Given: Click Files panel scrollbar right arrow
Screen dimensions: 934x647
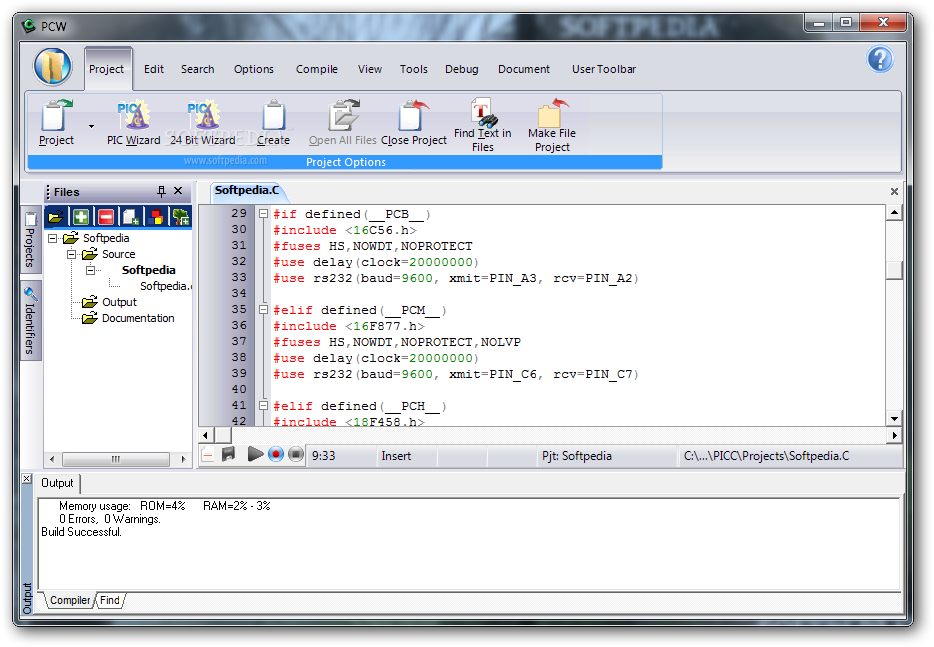Looking at the screenshot, I should click(183, 459).
